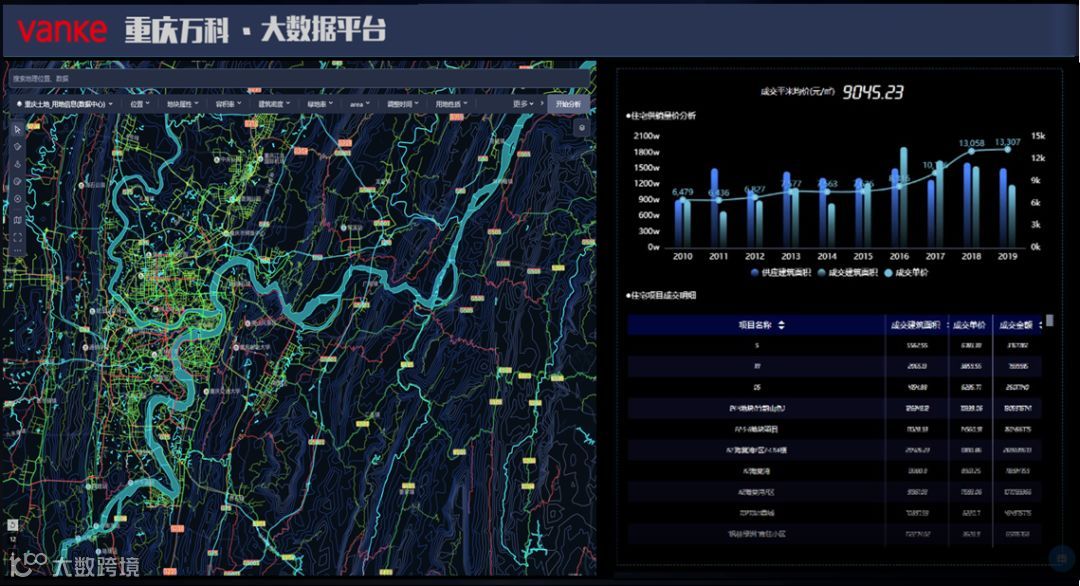This screenshot has width=1080, height=586.
Task: Open the folded map icon tool
Action: [x=18, y=220]
